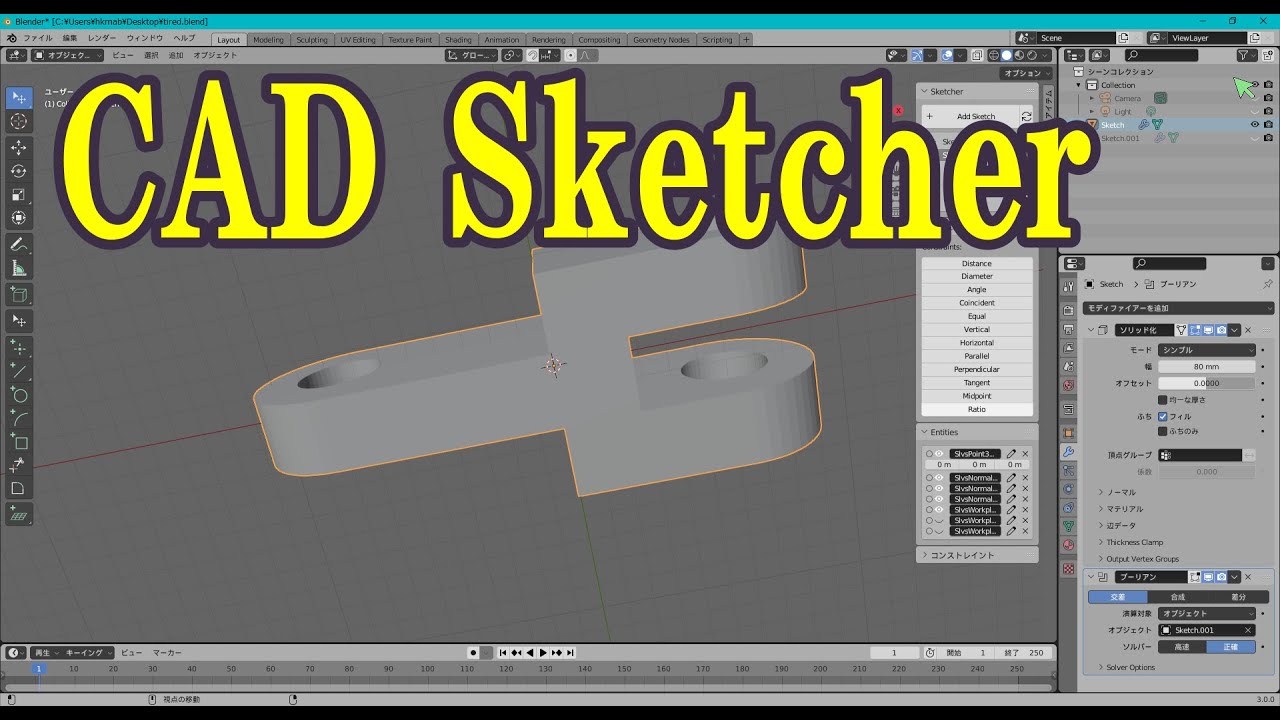Activate the Scale tool
This screenshot has width=1280, height=720.
point(19,194)
